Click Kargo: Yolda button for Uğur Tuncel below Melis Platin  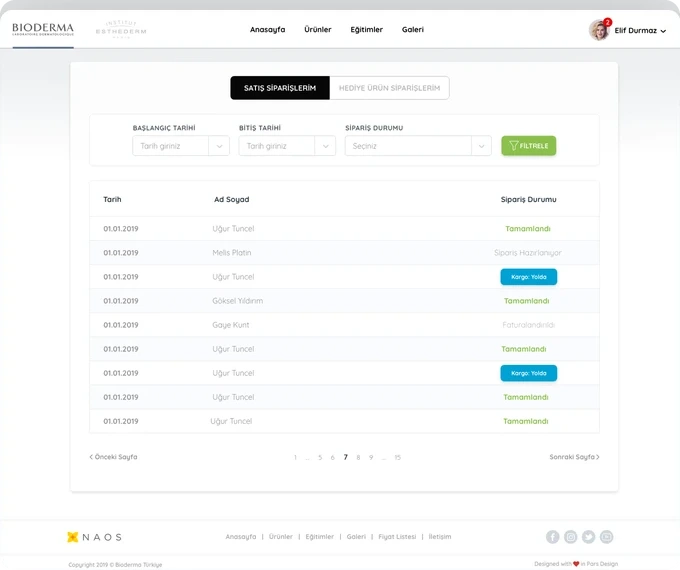[x=529, y=277]
